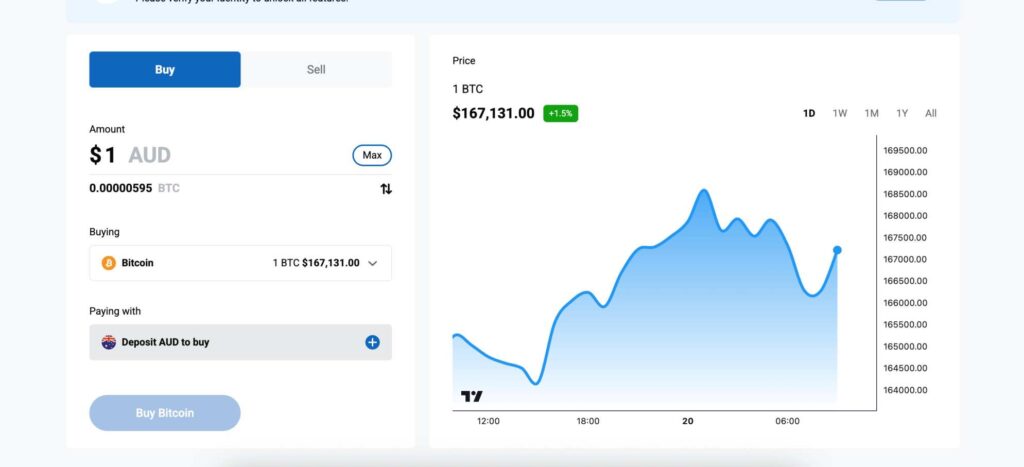Screen dimensions: 1024x467
Task: Click the Buy Bitcoin button
Action: [x=165, y=413]
